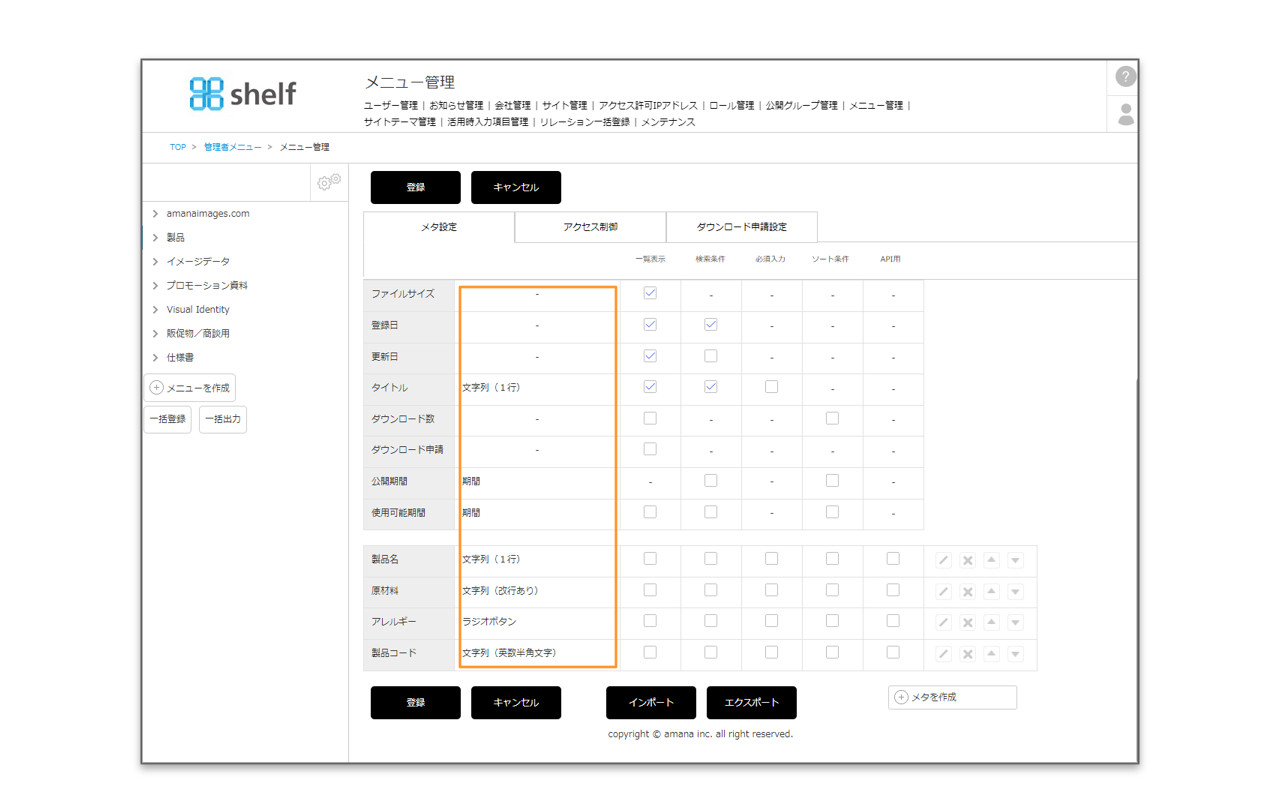
Task: Edit the 原材料 row pencil icon
Action: pos(943,591)
